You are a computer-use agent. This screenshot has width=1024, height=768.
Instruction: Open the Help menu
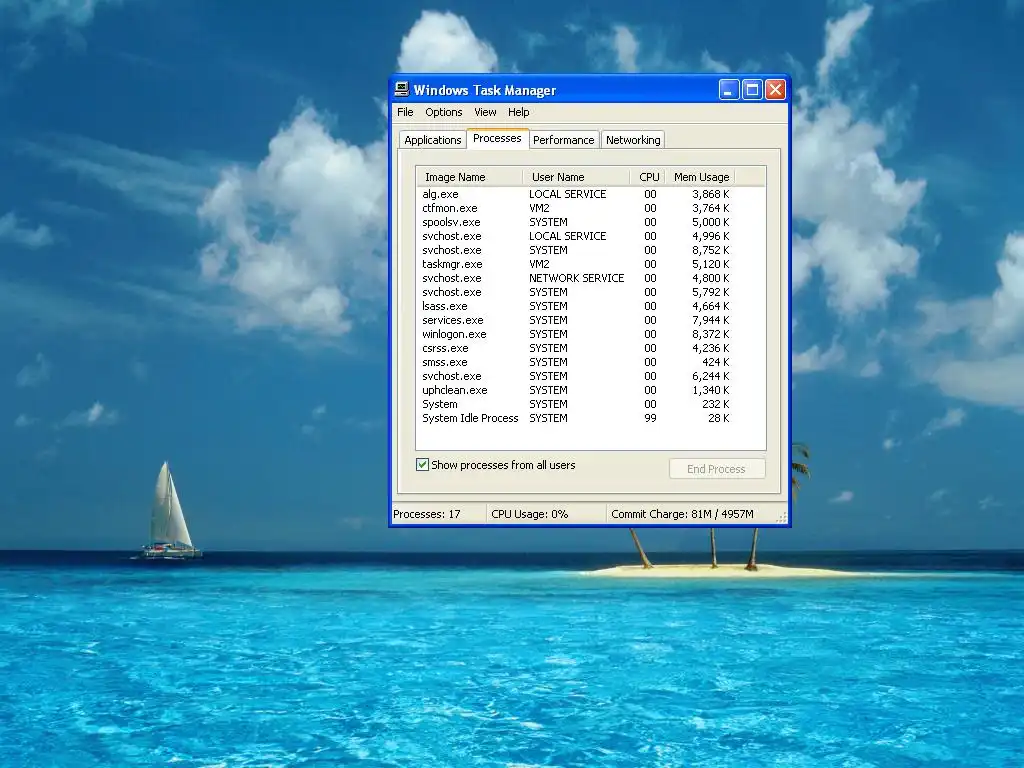coord(519,112)
